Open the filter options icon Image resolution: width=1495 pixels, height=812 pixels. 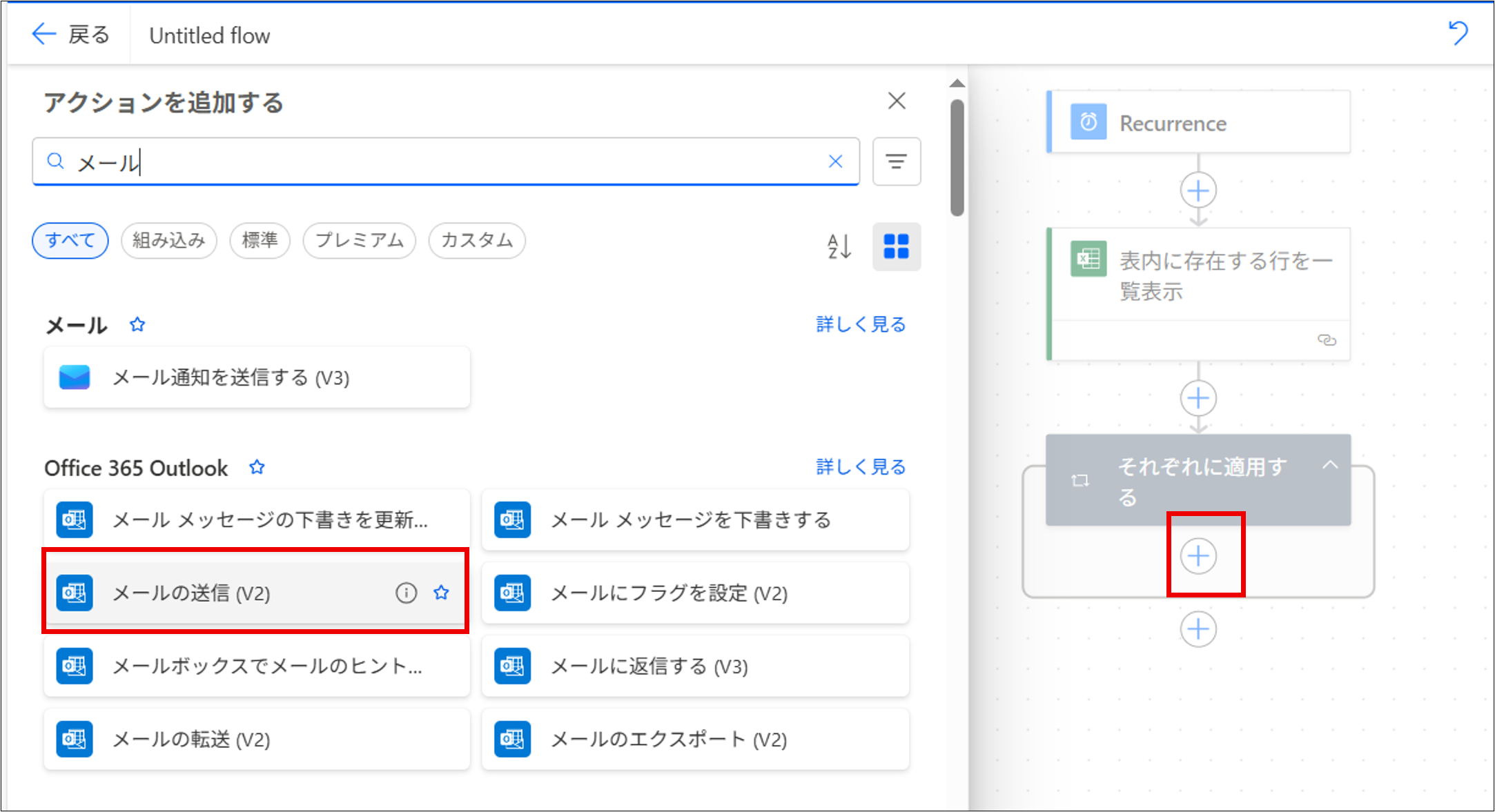click(896, 161)
